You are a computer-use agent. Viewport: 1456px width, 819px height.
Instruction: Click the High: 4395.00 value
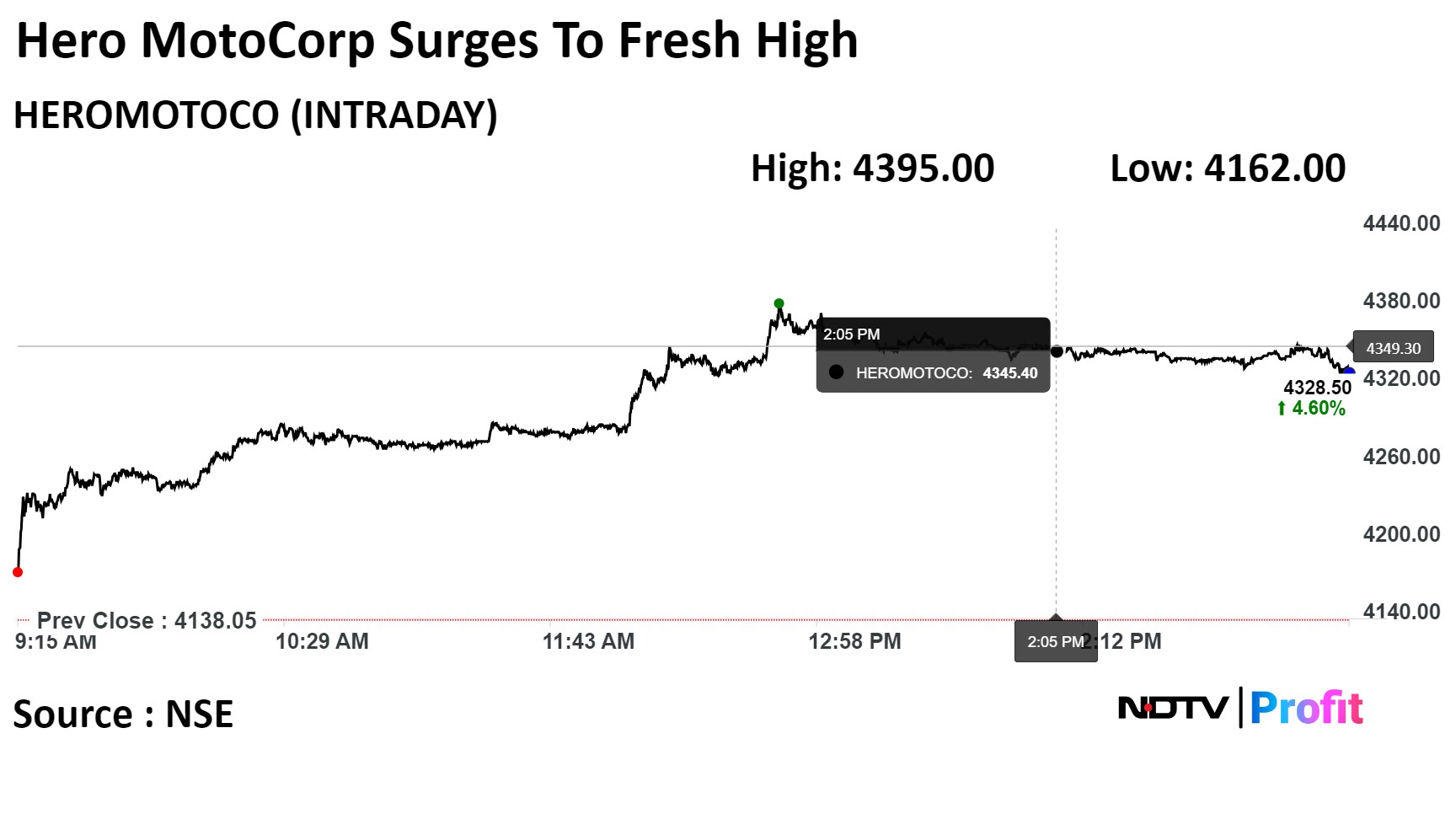point(872,169)
